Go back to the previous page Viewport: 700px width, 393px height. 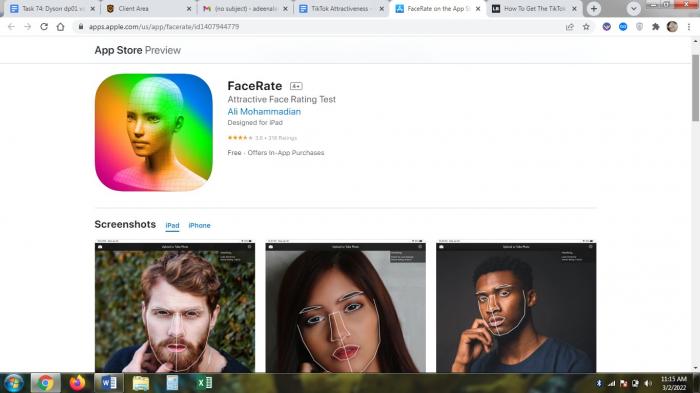[x=11, y=27]
